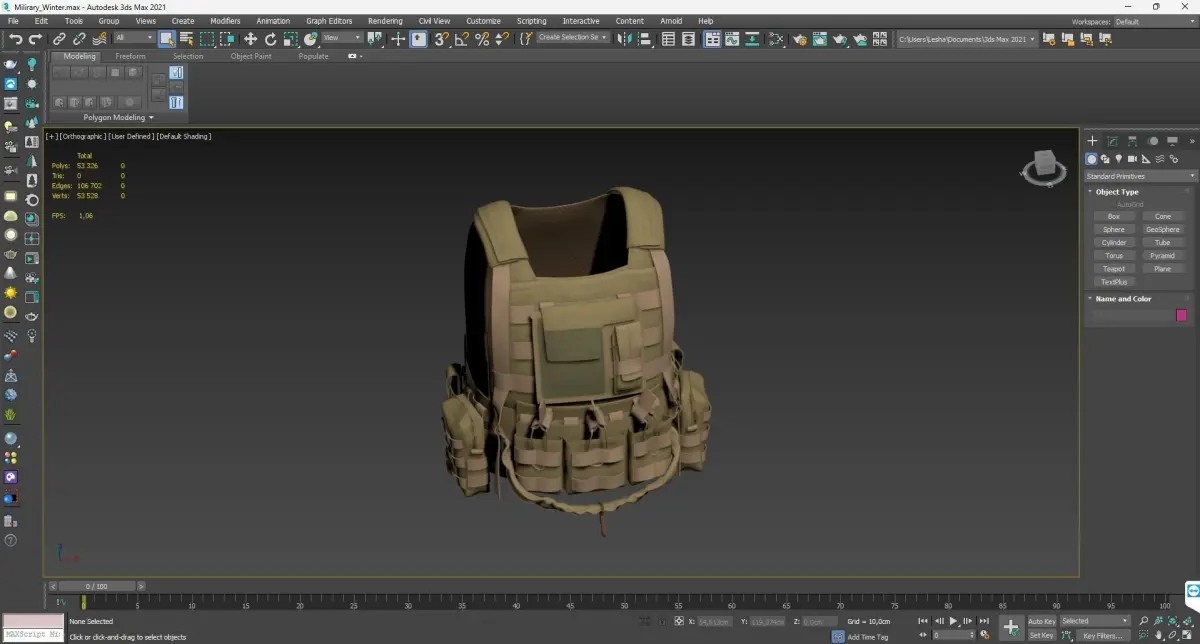Open the Modifiers menu

pos(225,21)
